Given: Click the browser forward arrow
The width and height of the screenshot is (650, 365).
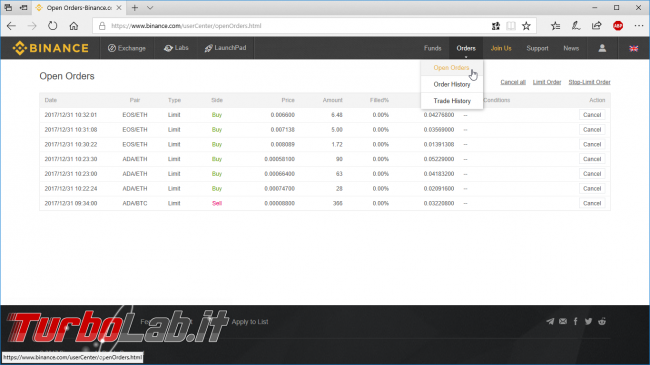Looking at the screenshot, I should [x=32, y=26].
